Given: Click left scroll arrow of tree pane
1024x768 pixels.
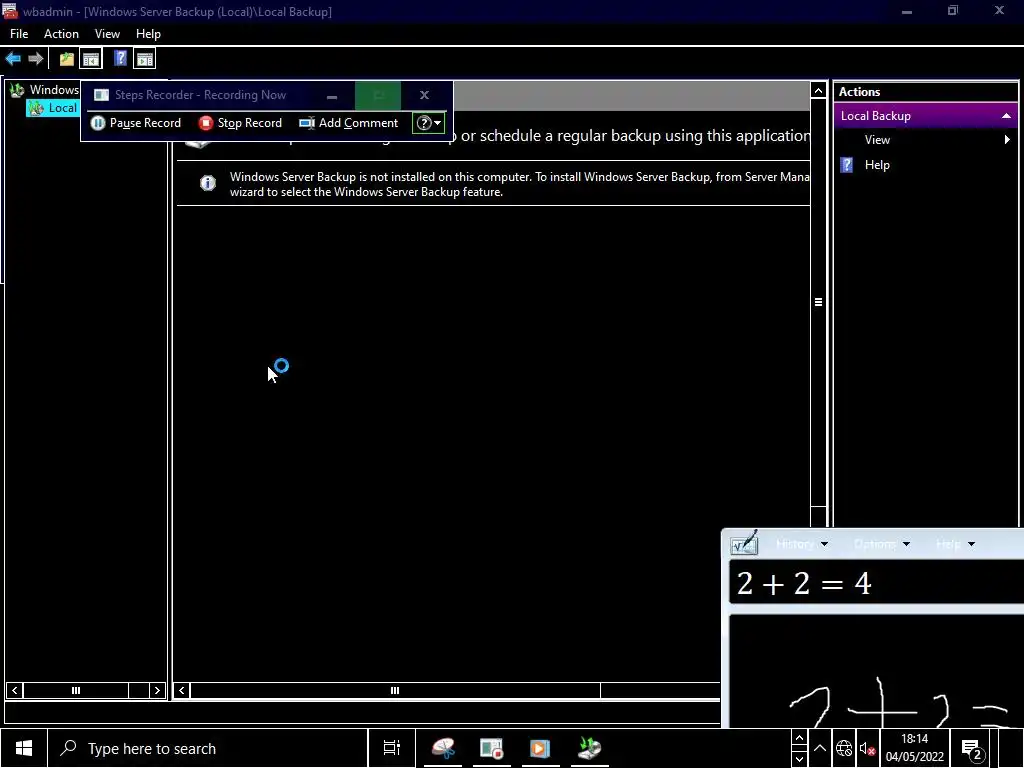Looking at the screenshot, I should coord(14,690).
